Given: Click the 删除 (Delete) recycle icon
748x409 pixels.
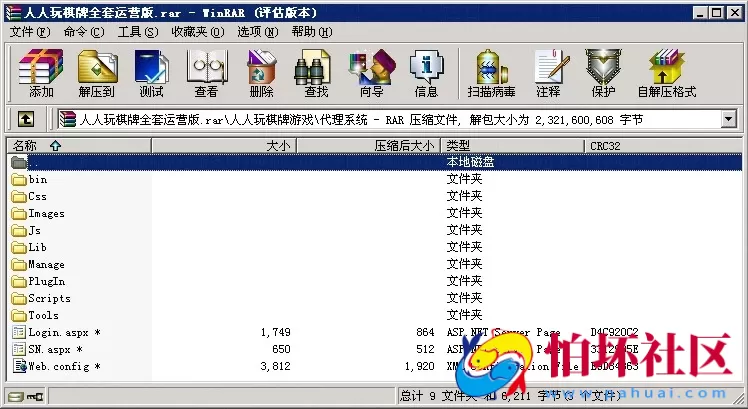Looking at the screenshot, I should 261,73.
